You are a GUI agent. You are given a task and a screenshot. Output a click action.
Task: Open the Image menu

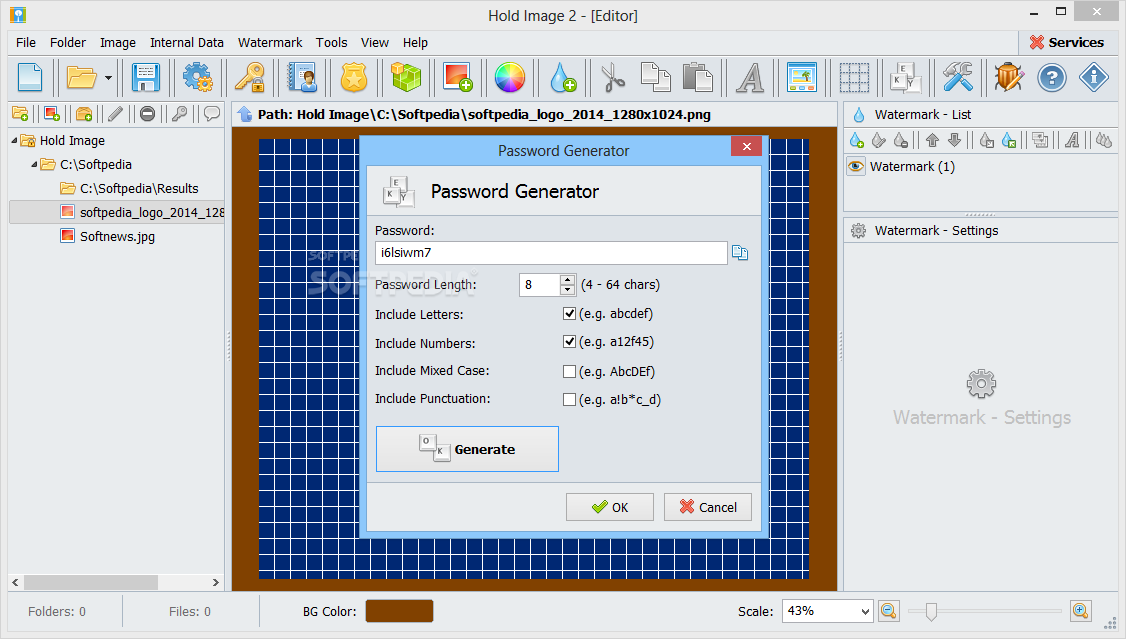(x=118, y=42)
